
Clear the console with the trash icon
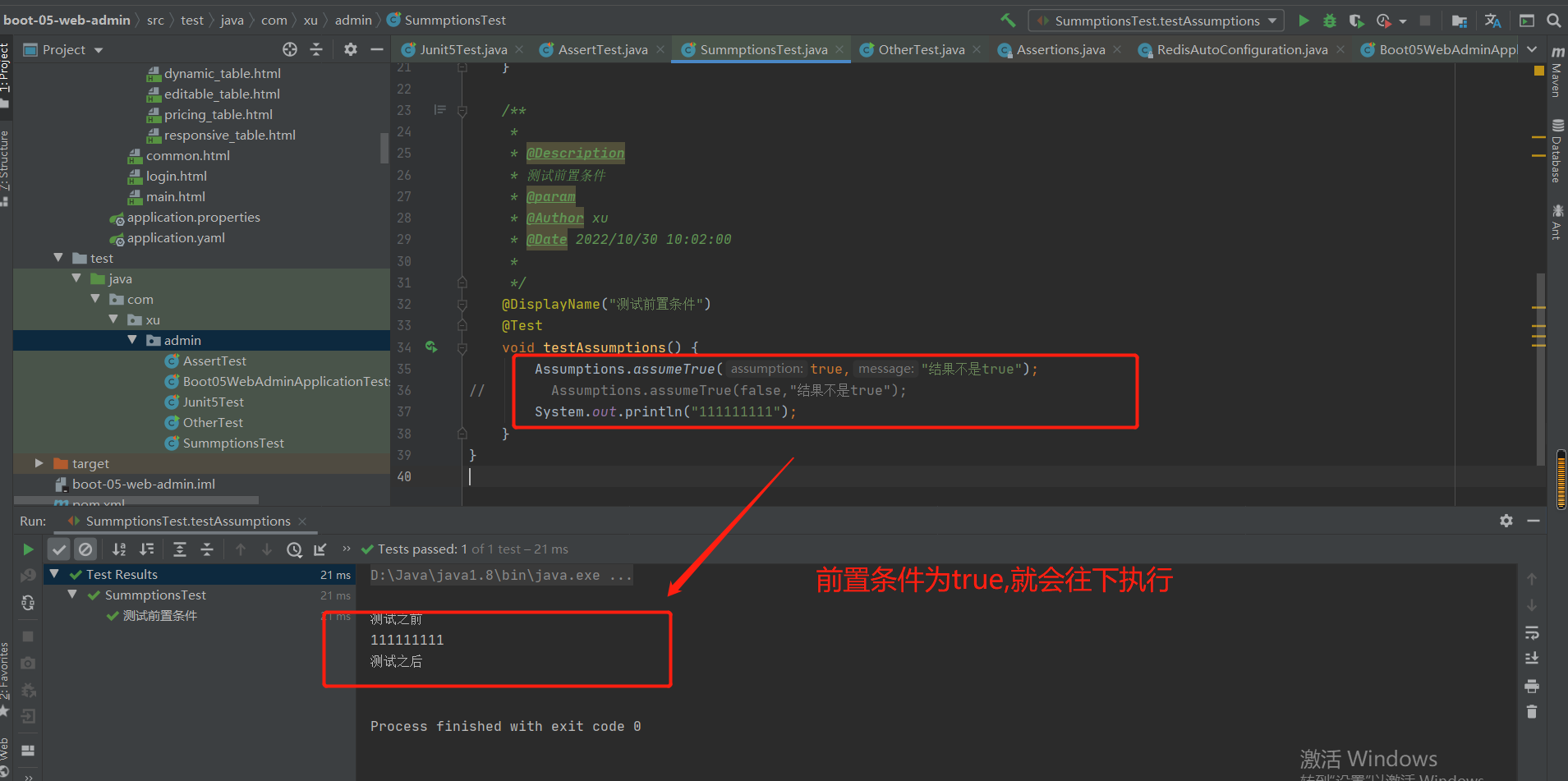click(x=1532, y=712)
